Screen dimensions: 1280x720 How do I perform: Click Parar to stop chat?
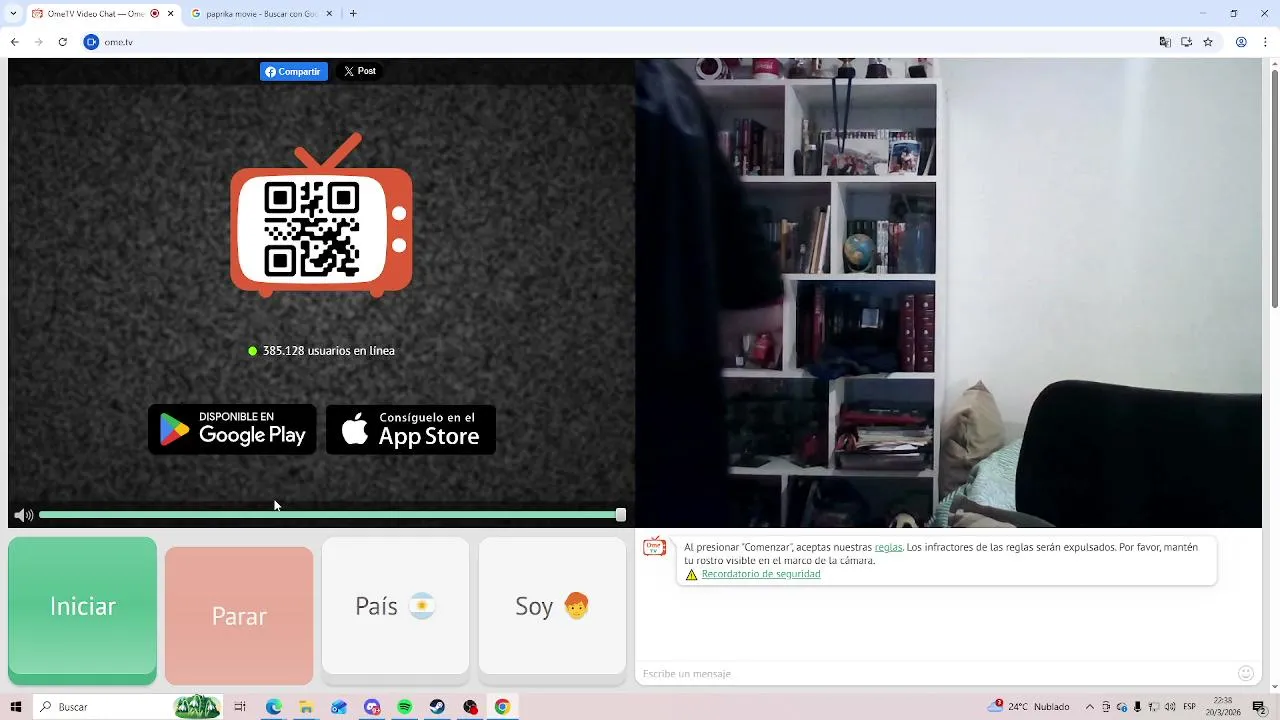239,616
